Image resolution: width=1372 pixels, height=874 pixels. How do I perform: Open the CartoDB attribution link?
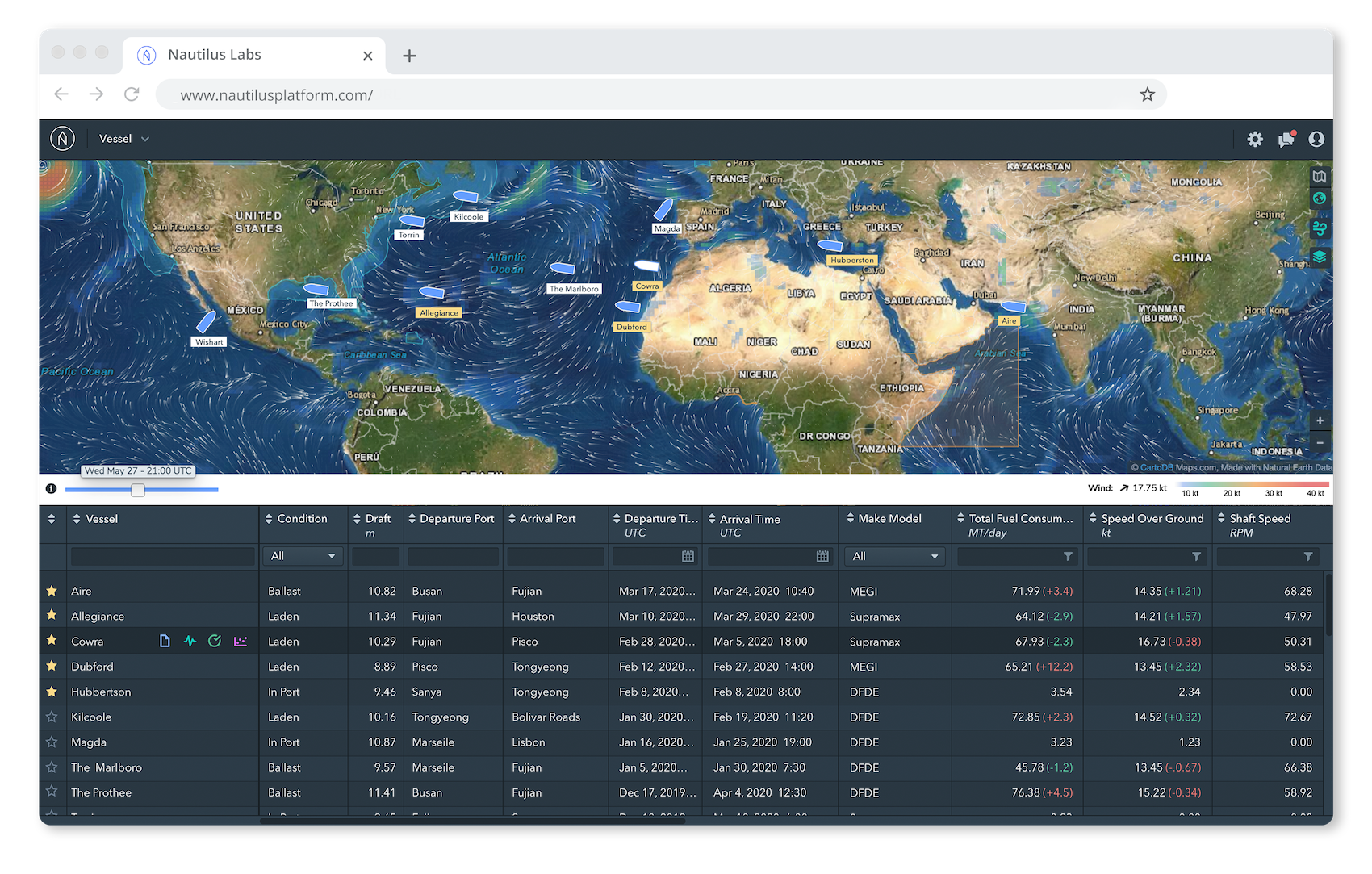tap(1157, 467)
